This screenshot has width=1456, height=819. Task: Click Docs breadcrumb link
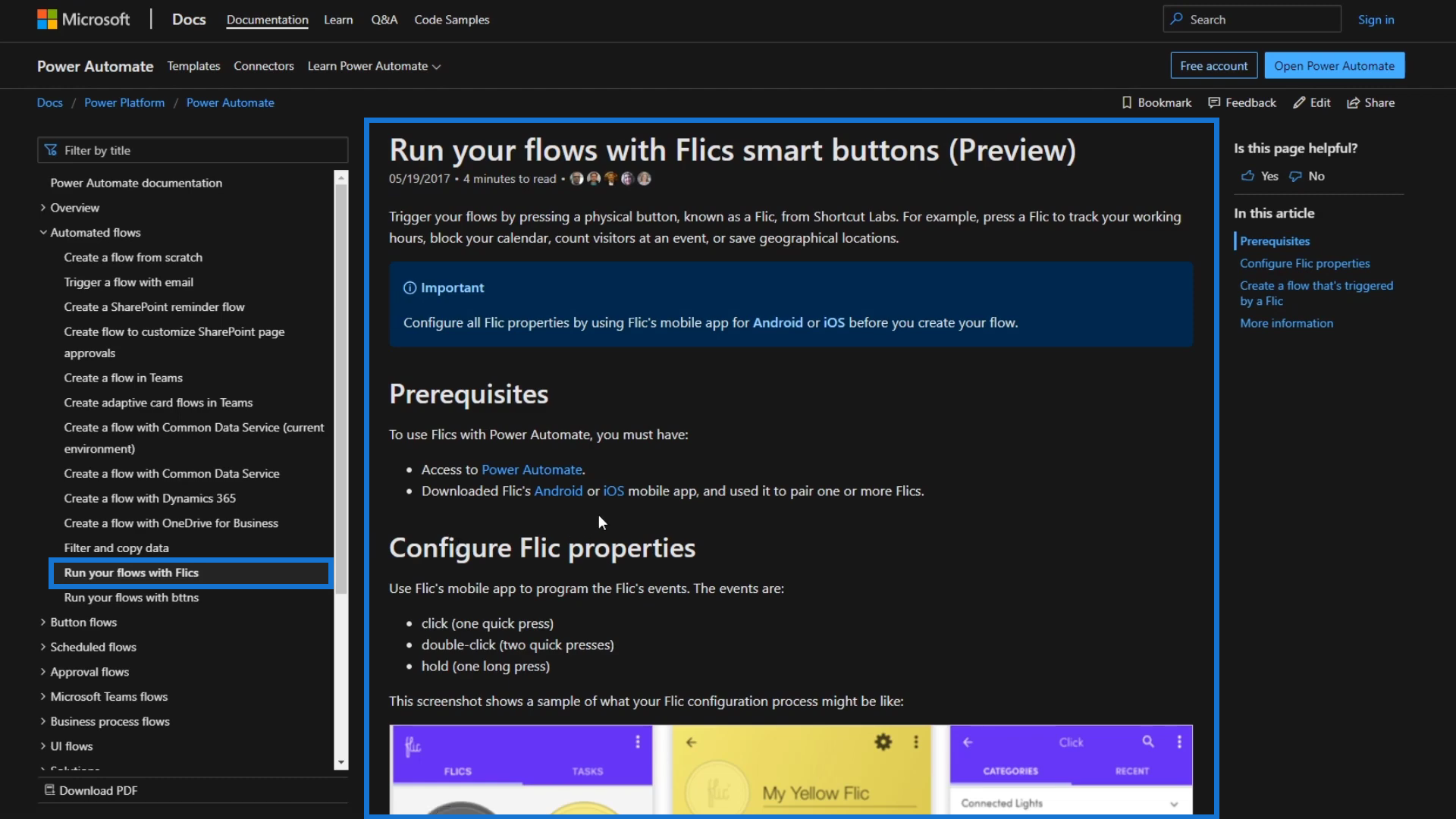50,102
